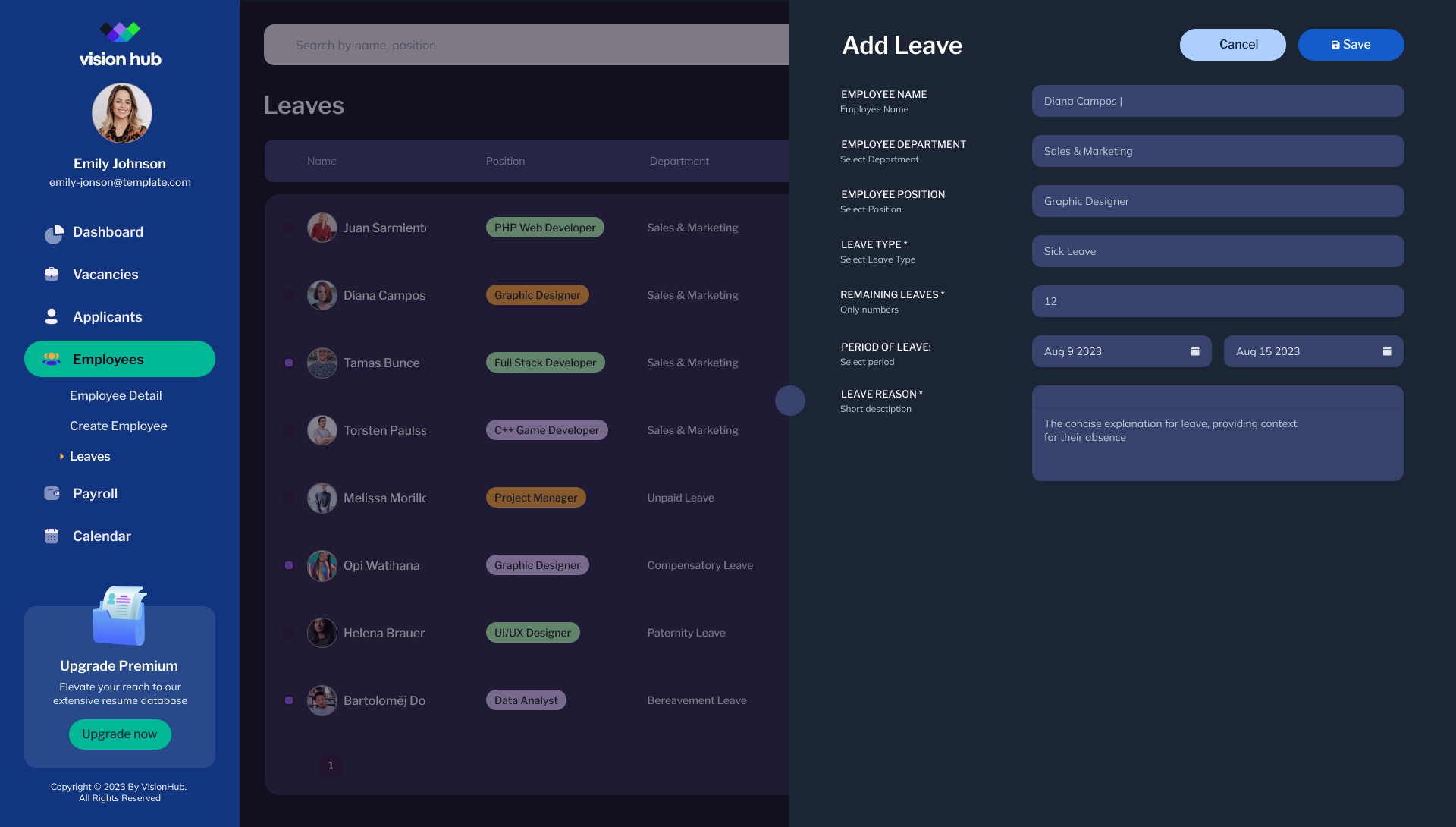Go to page 1 in pagination

(331, 766)
